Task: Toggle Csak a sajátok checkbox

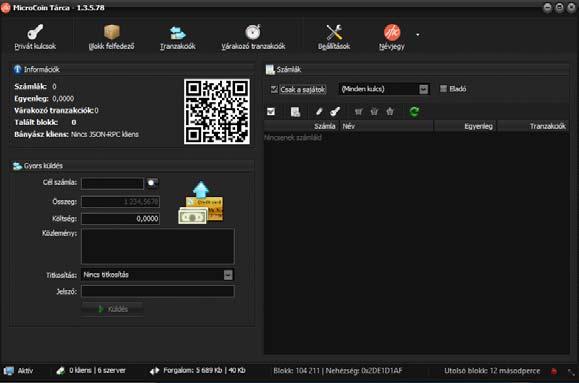Action: point(274,89)
